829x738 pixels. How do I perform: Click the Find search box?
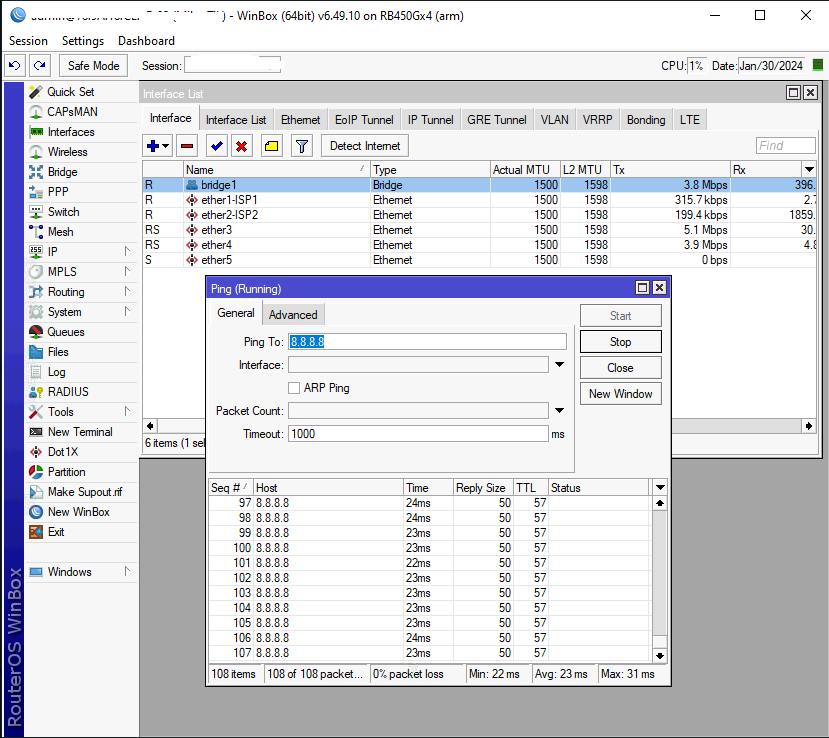pos(785,146)
